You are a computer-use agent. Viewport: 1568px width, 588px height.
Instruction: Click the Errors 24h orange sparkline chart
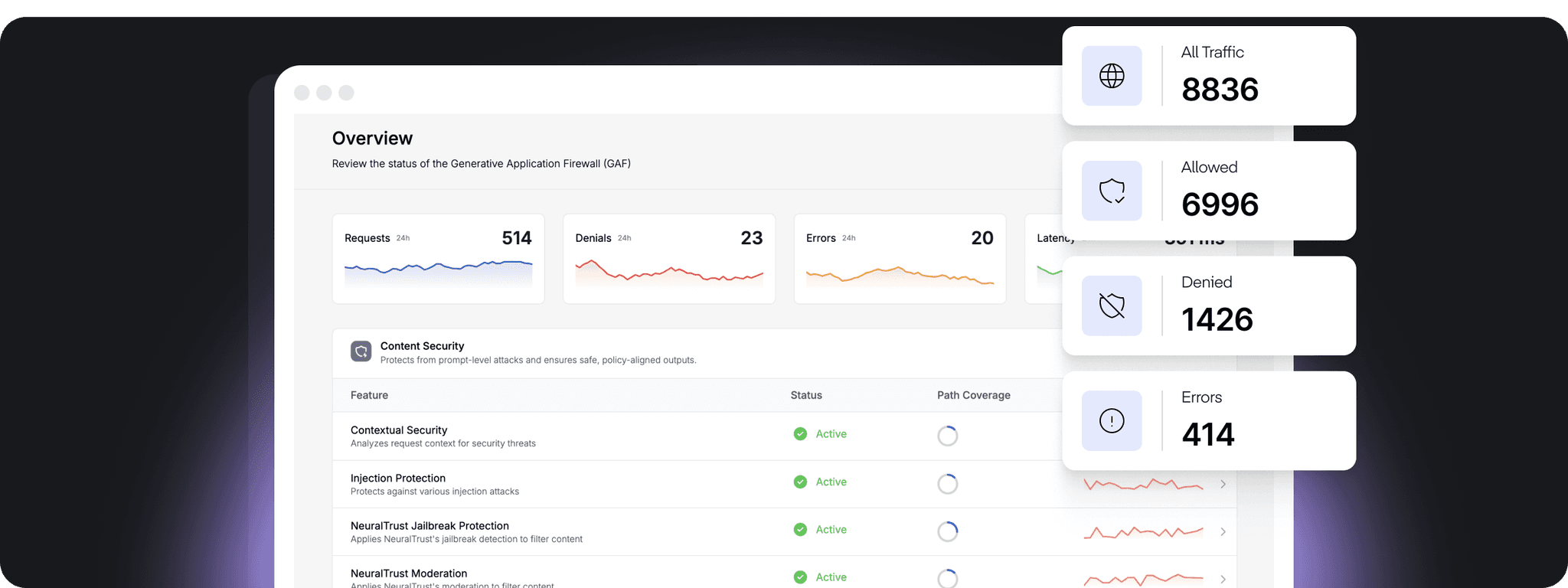(x=900, y=276)
